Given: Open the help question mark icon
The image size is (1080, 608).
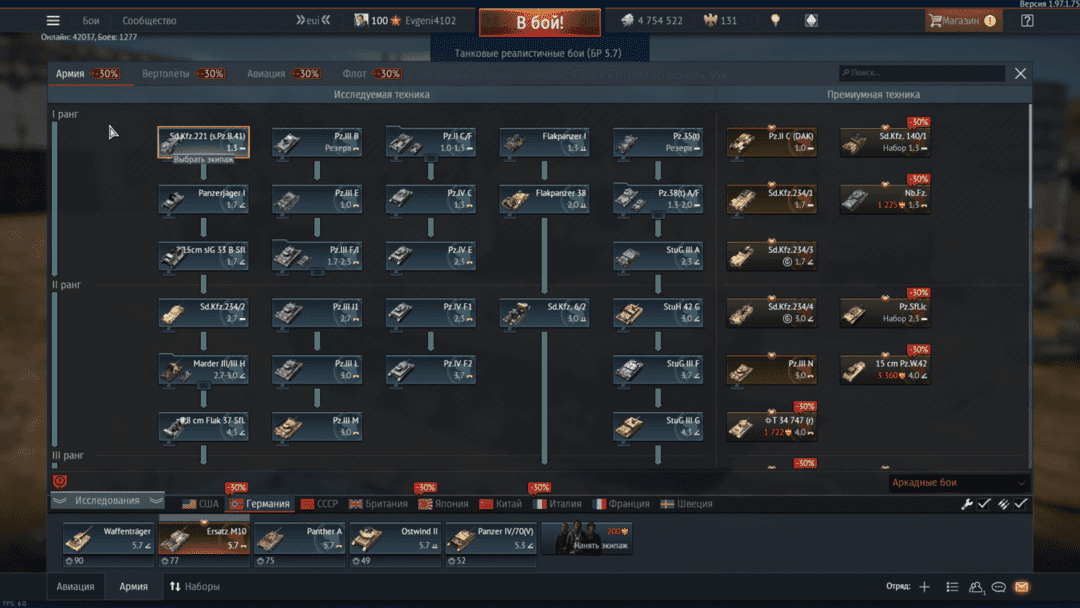Looking at the screenshot, I should (x=1027, y=21).
